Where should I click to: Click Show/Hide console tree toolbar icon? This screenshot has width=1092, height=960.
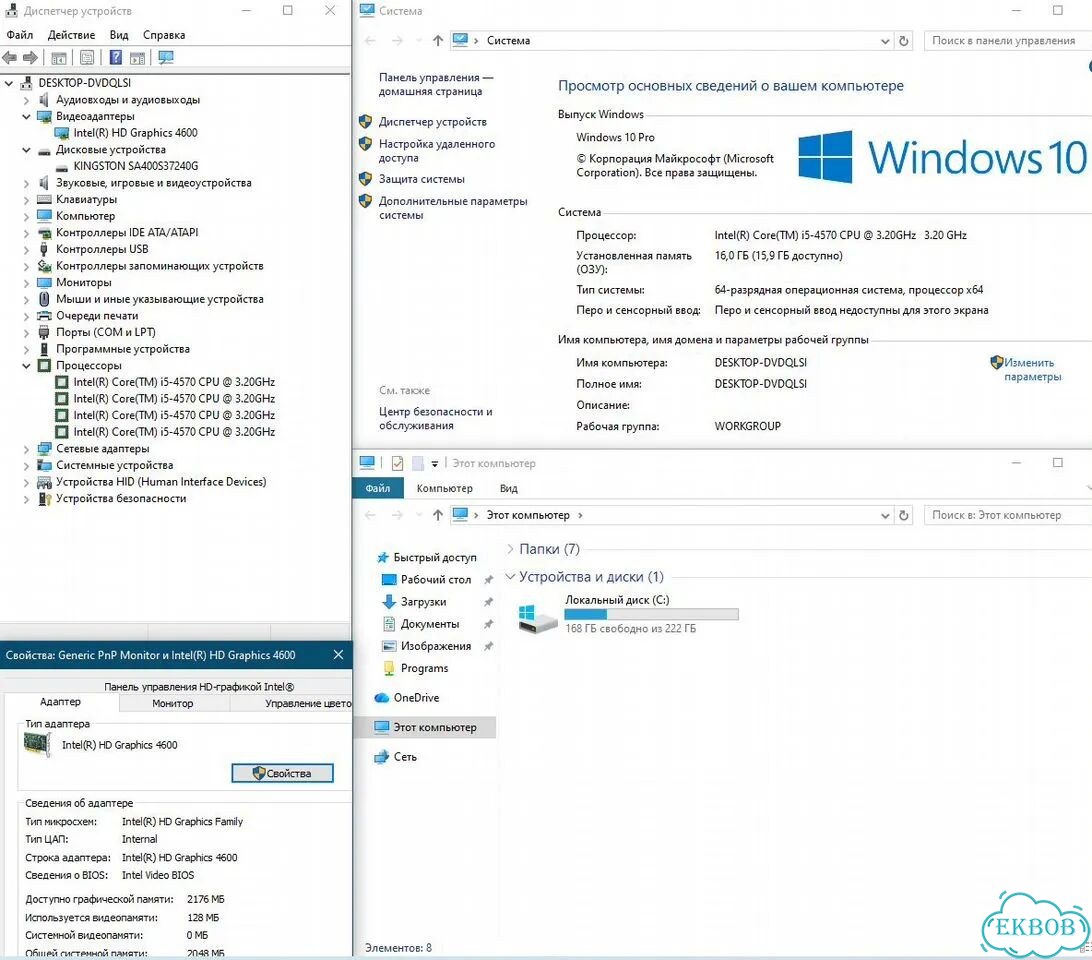pyautogui.click(x=59, y=58)
